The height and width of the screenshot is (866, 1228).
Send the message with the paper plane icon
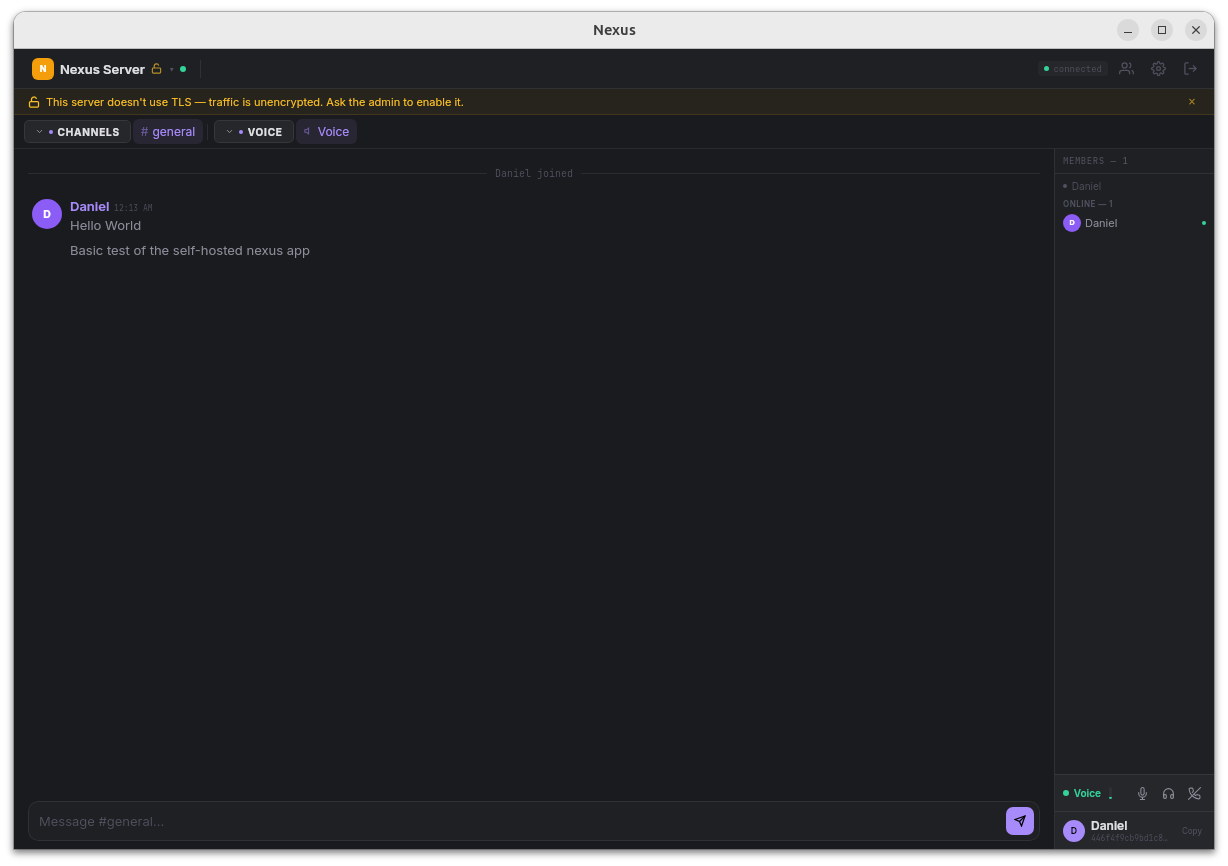click(x=1019, y=820)
